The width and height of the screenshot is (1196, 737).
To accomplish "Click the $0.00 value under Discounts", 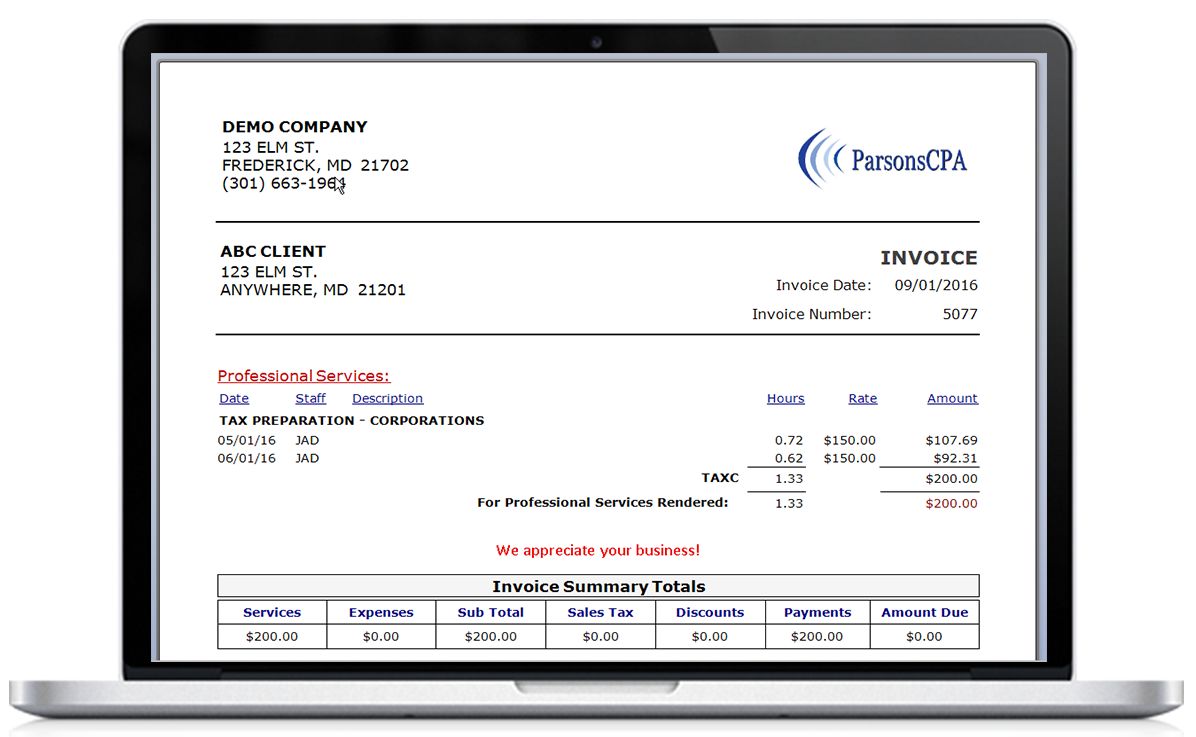I will click(710, 636).
